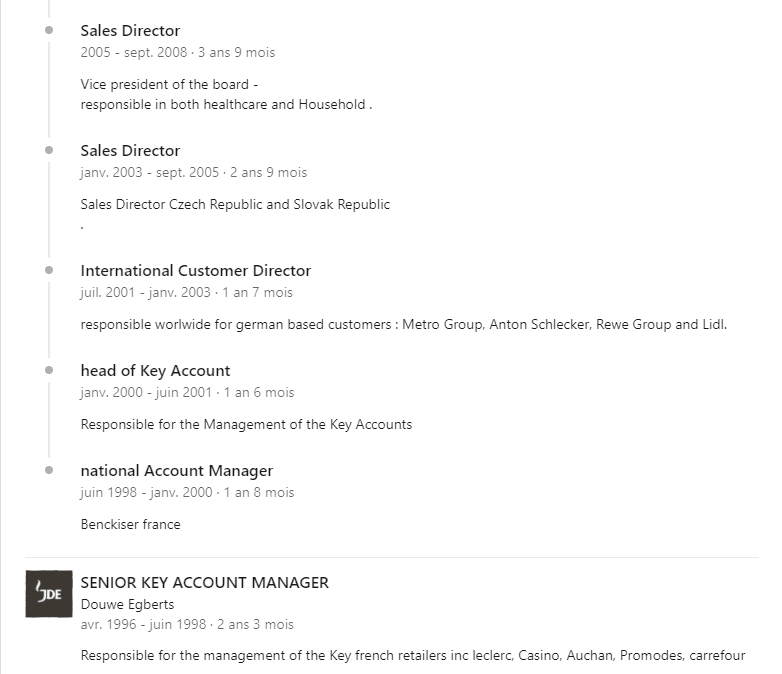Image resolution: width=782 pixels, height=674 pixels.
Task: Click the Czech Republic and Slovak Republic description
Action: click(235, 205)
